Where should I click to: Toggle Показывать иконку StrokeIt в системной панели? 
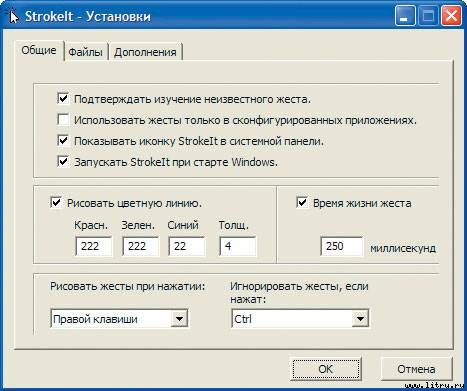coord(63,141)
